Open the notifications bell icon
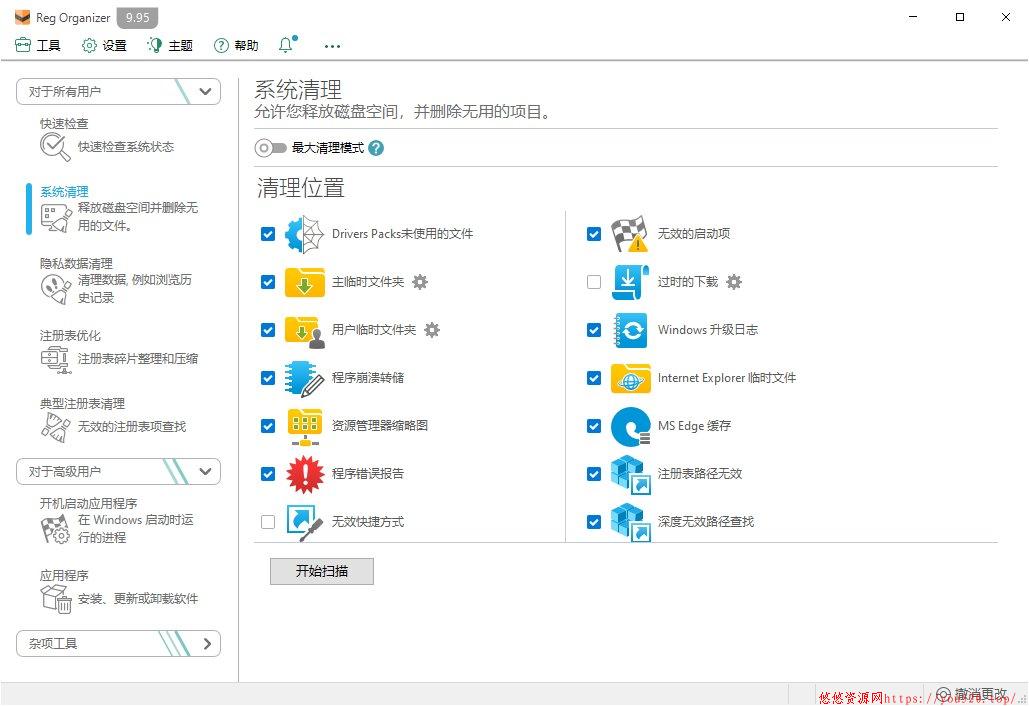Viewport: 1029px width, 706px height. (287, 45)
